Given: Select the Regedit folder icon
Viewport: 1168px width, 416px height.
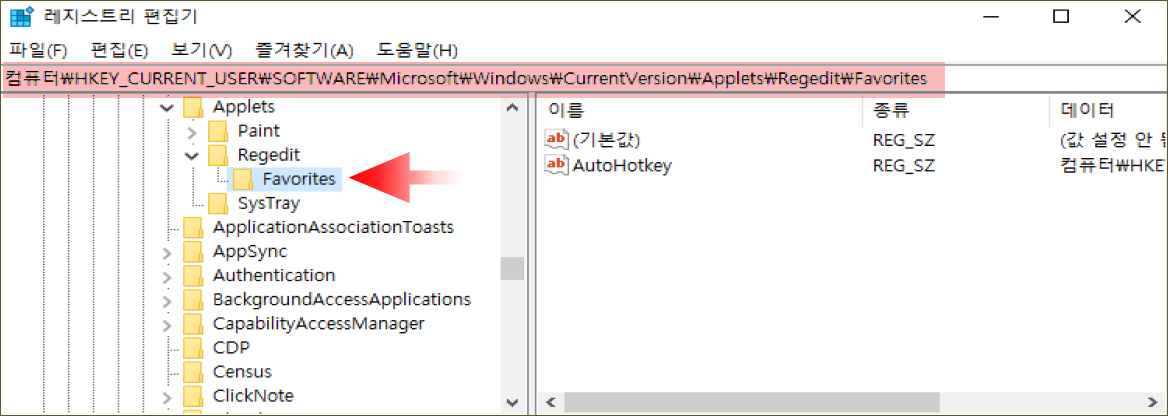Looking at the screenshot, I should tap(218, 155).
